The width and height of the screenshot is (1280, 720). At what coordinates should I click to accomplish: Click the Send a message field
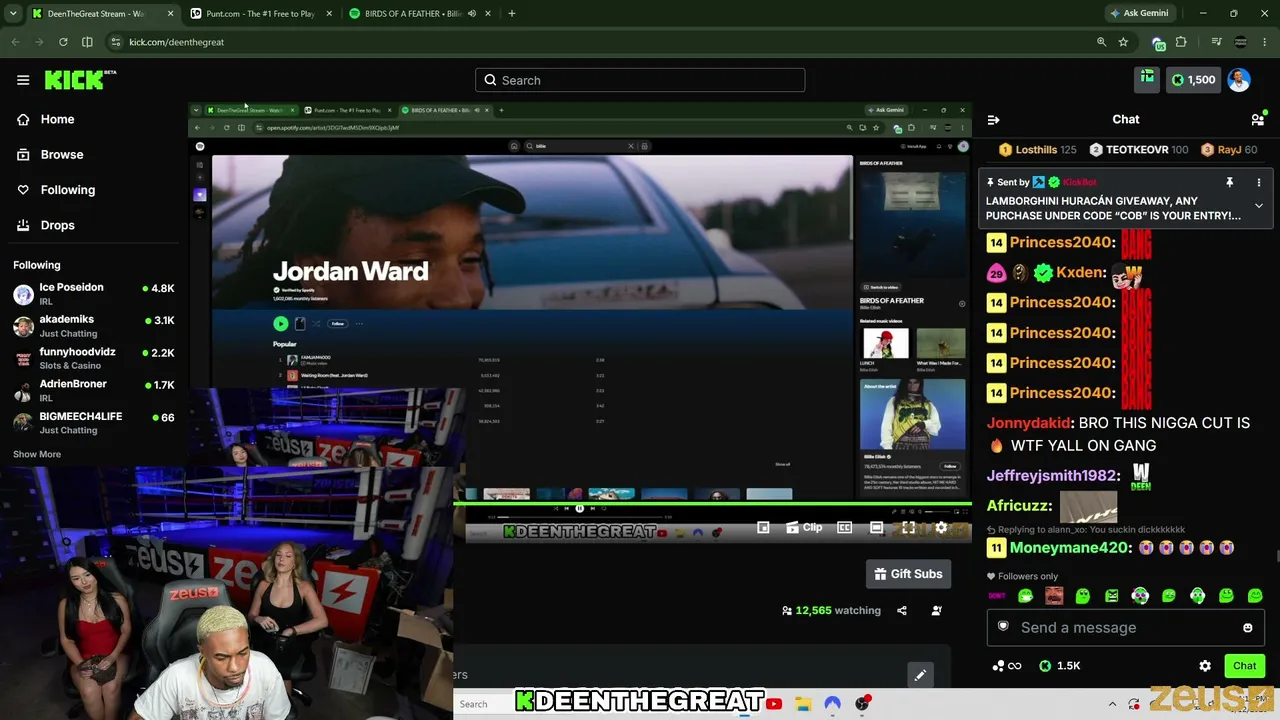(x=1126, y=627)
